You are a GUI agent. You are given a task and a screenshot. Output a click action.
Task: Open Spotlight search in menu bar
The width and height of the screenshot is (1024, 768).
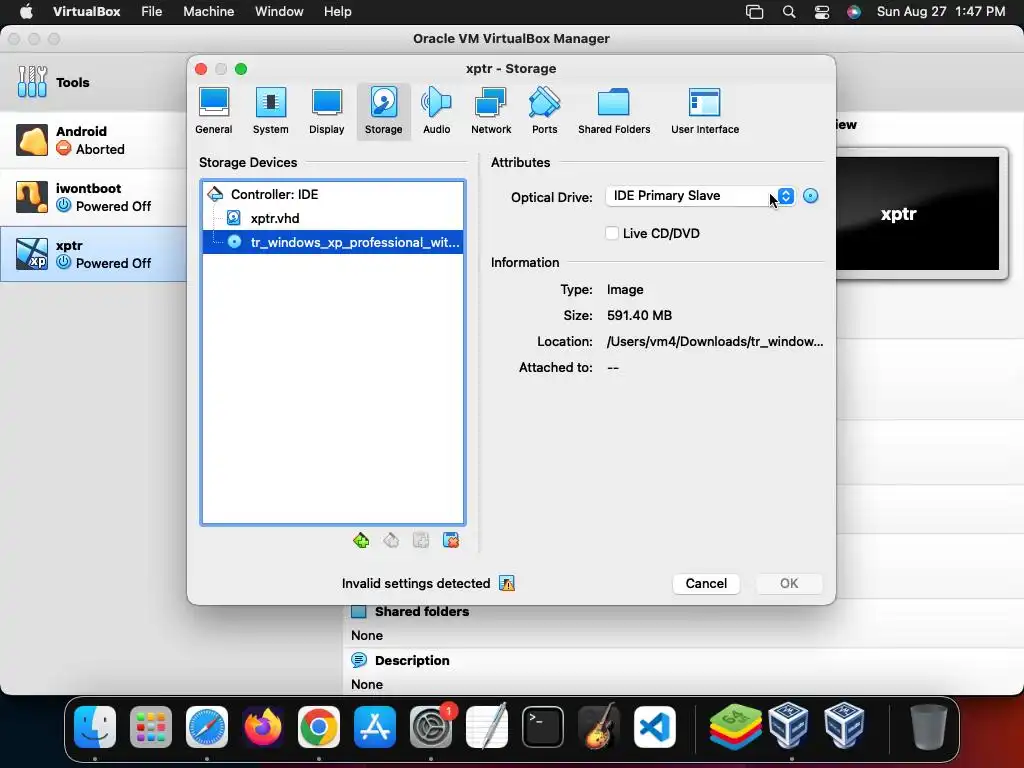pyautogui.click(x=789, y=12)
